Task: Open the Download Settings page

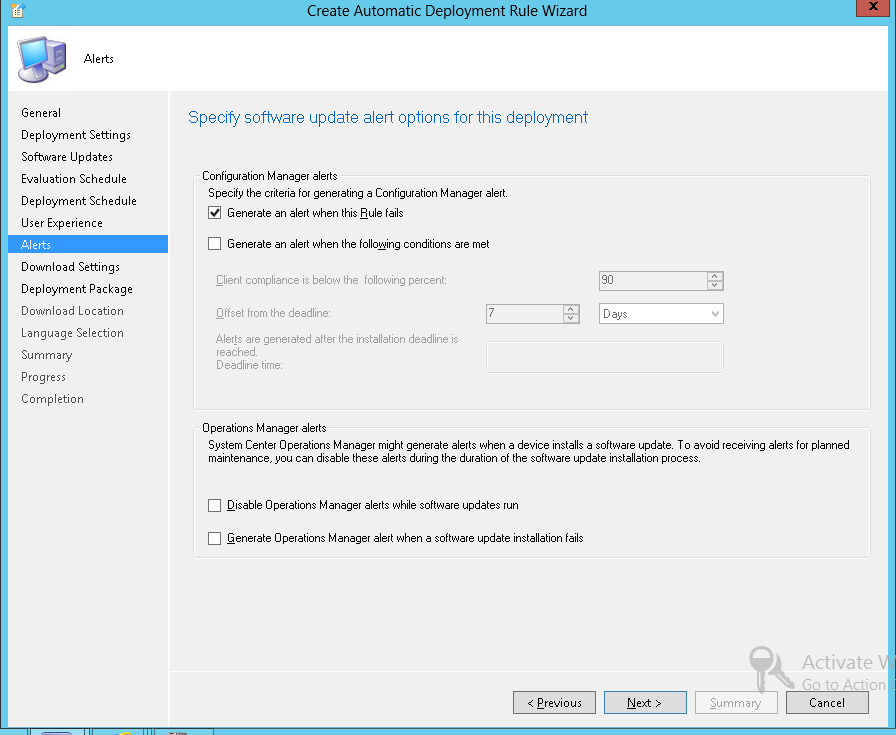Action: 70,267
